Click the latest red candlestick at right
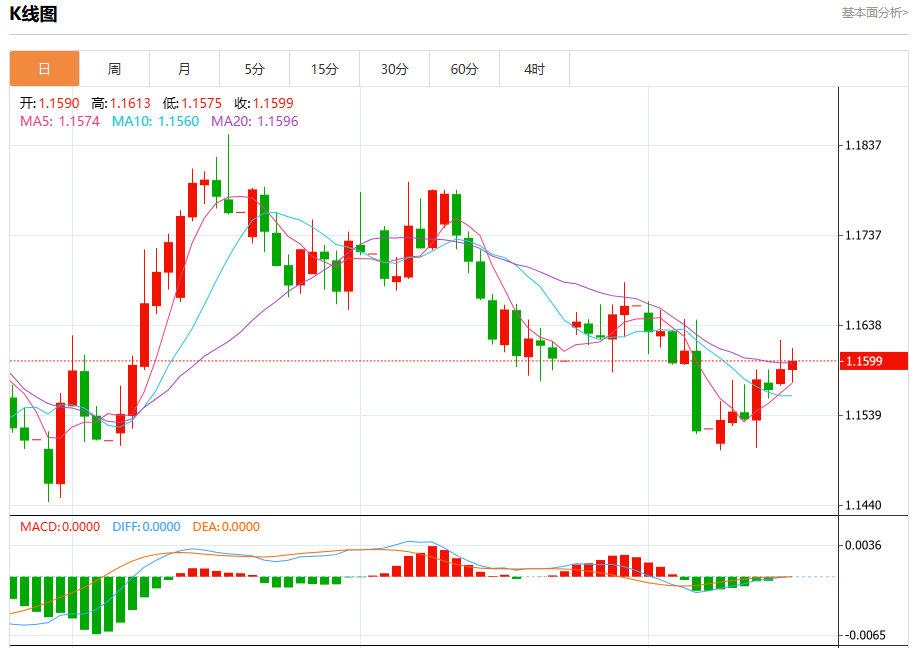The width and height of the screenshot is (914, 648). point(792,365)
